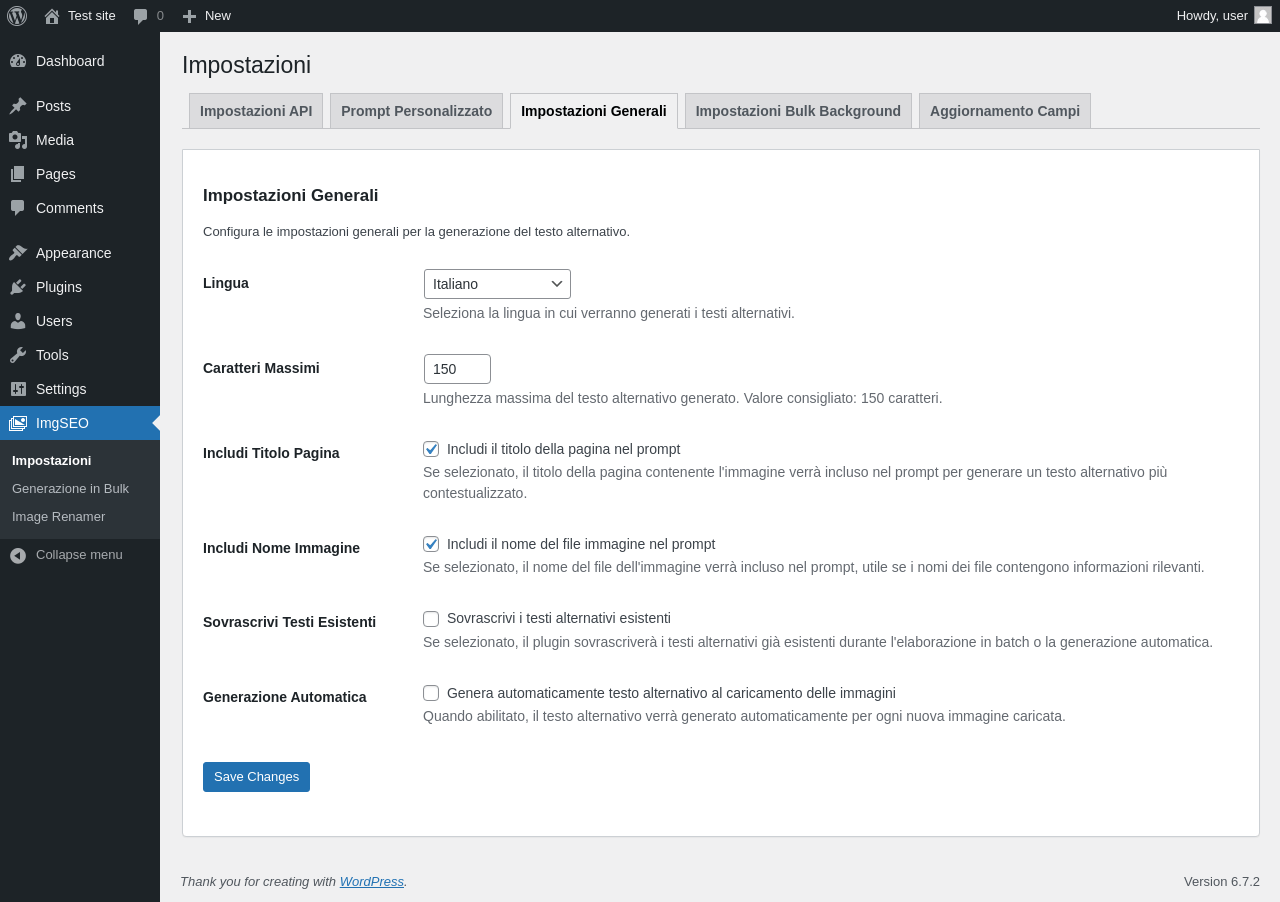Switch to the Impostazioni API tab

pos(256,111)
